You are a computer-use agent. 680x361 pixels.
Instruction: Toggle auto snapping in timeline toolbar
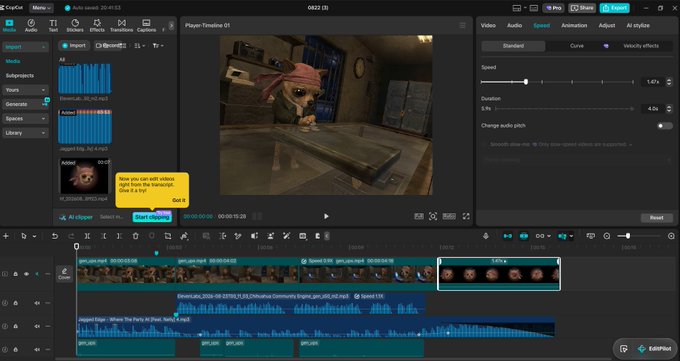524,236
